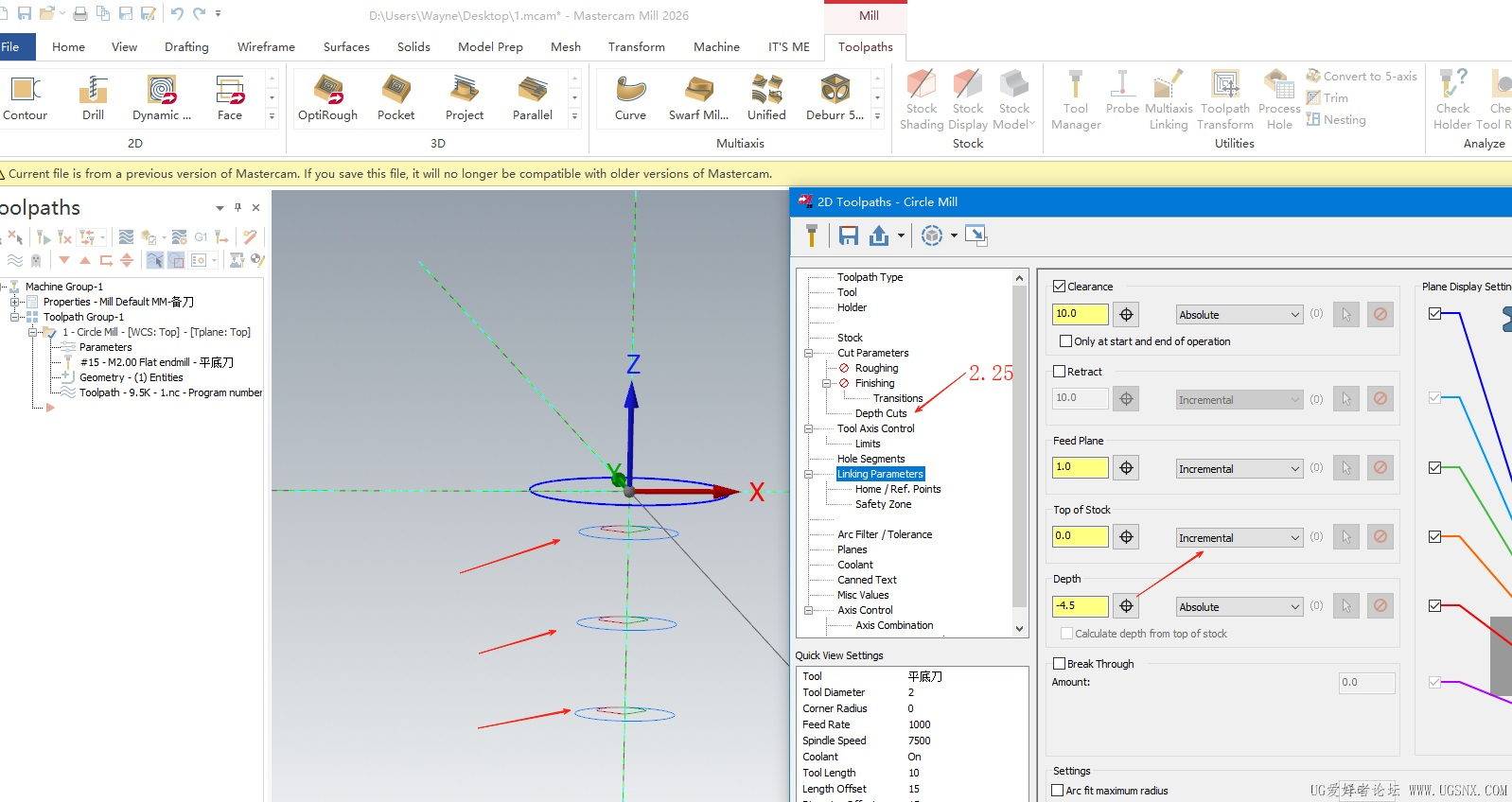Screen dimensions: 1512x802
Task: Click #15 M2.00 Flat endmill entry
Action: point(156,363)
